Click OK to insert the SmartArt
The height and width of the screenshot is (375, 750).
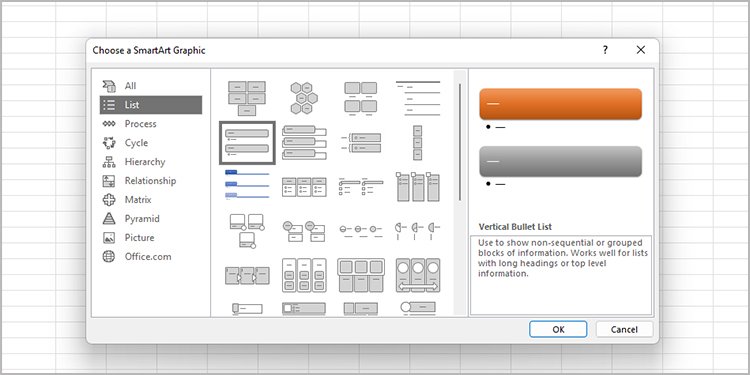pos(558,329)
